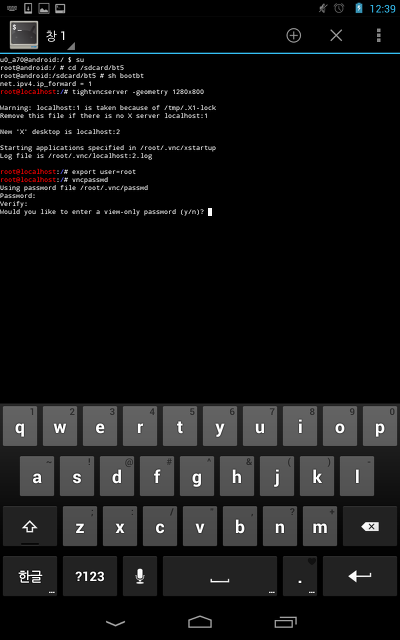Close the current terminal window
The height and width of the screenshot is (640, 400).
[336, 36]
